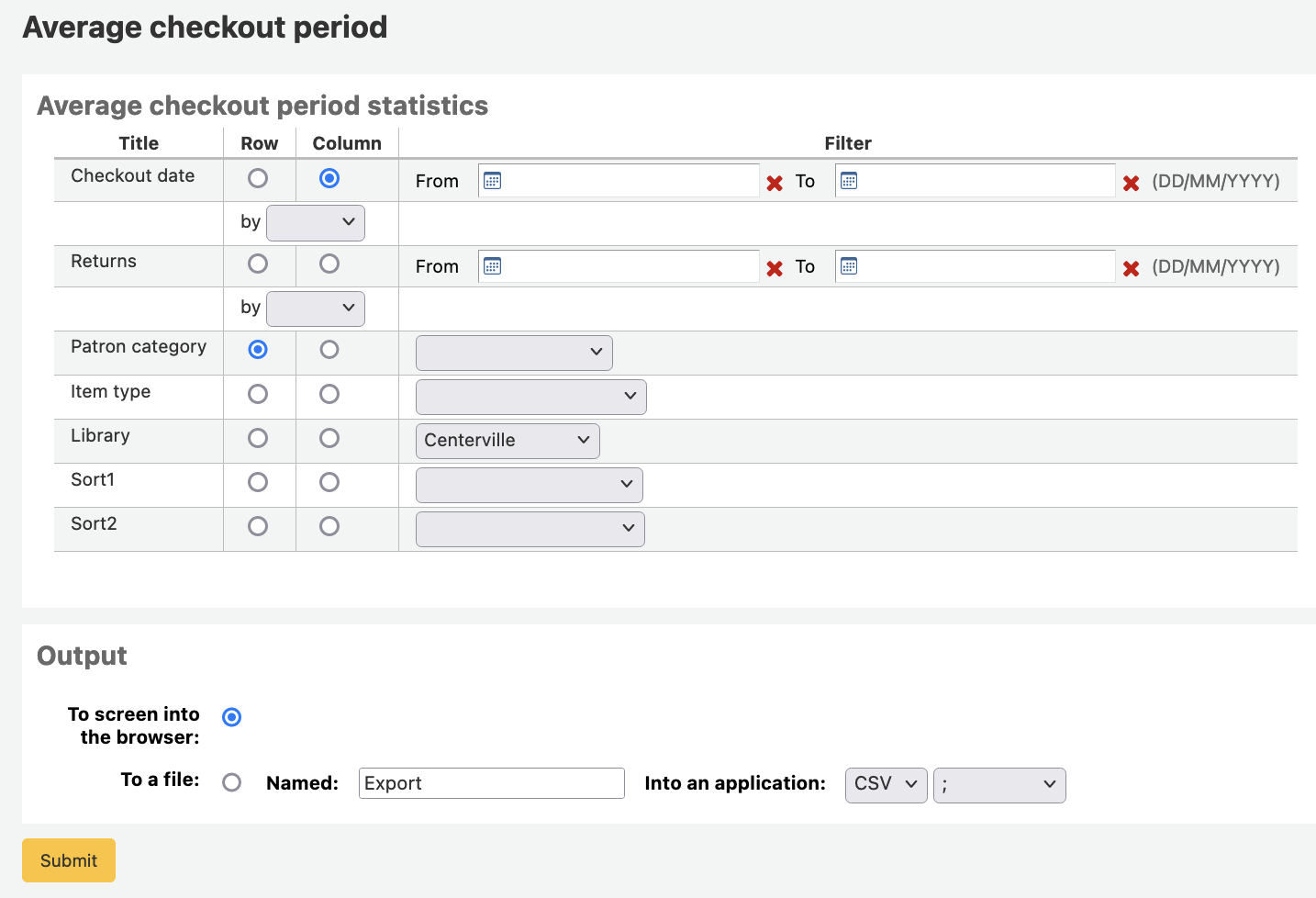This screenshot has width=1316, height=898.
Task: Click the 'Patron category' row title
Action: coord(139,346)
